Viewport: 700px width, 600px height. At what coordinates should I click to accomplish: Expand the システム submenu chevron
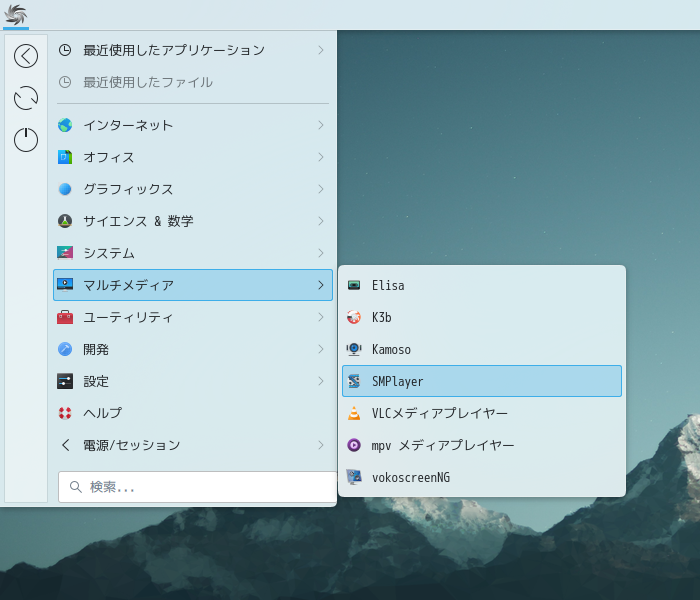coord(321,253)
